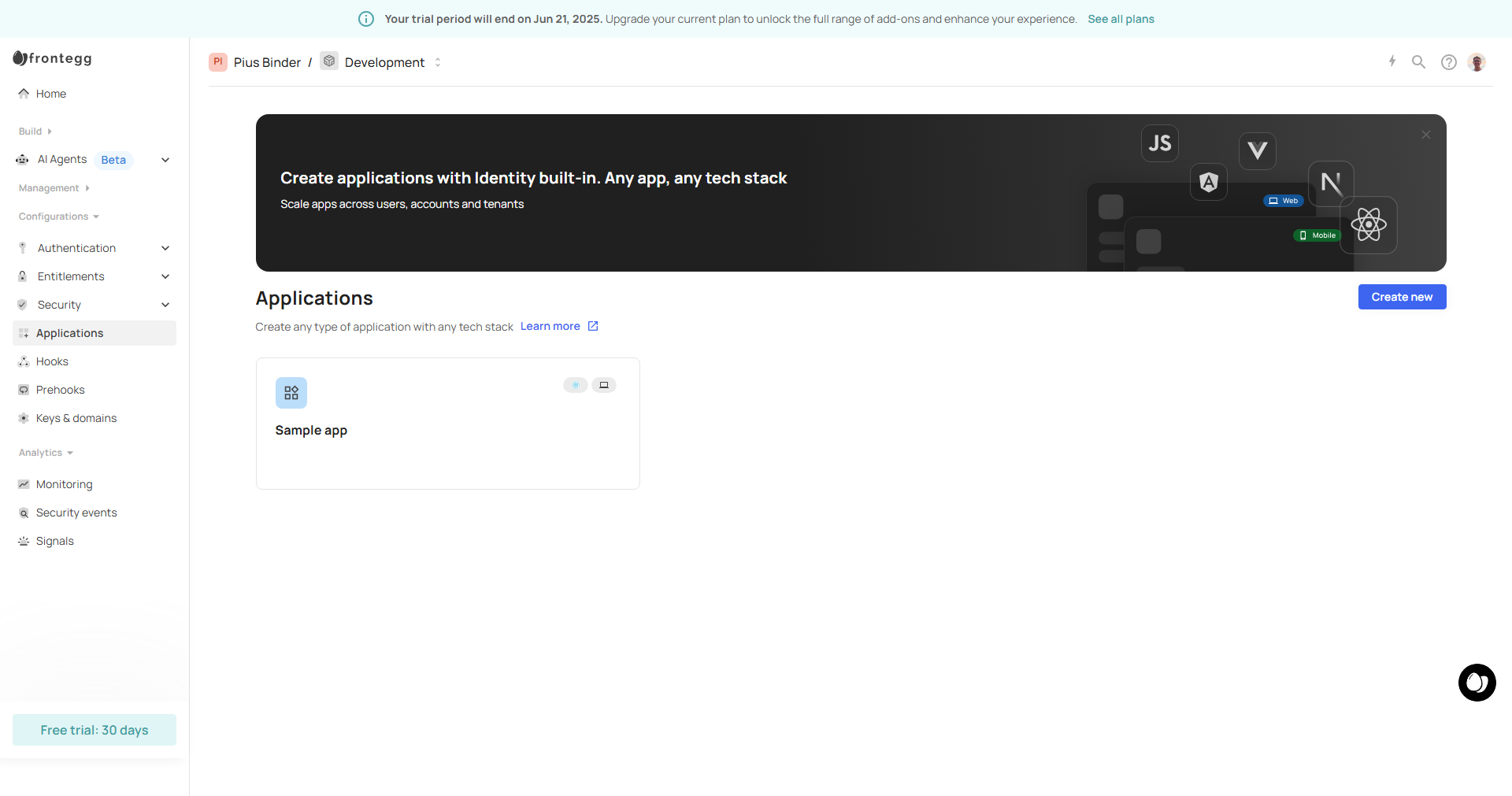Click the web laptop badge on Sample app

tap(604, 385)
